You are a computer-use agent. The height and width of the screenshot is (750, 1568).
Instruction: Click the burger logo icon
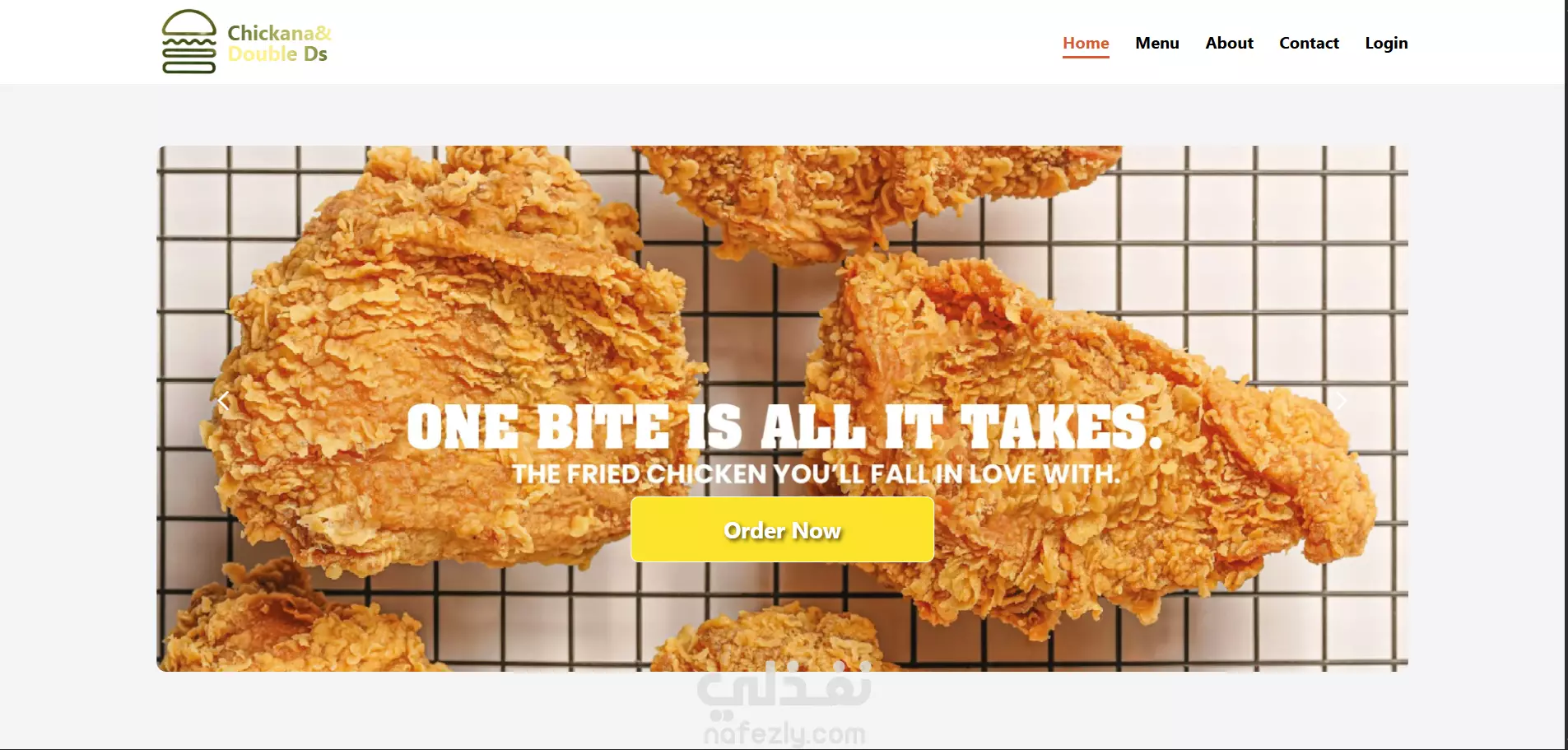coord(189,42)
